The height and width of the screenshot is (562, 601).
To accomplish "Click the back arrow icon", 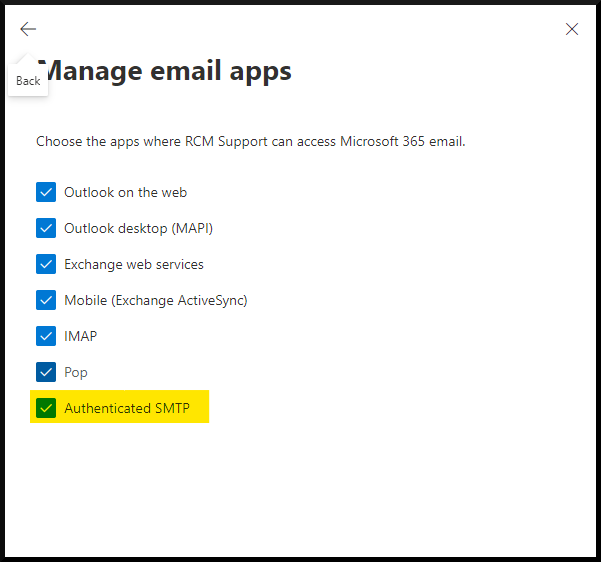I will click(28, 29).
